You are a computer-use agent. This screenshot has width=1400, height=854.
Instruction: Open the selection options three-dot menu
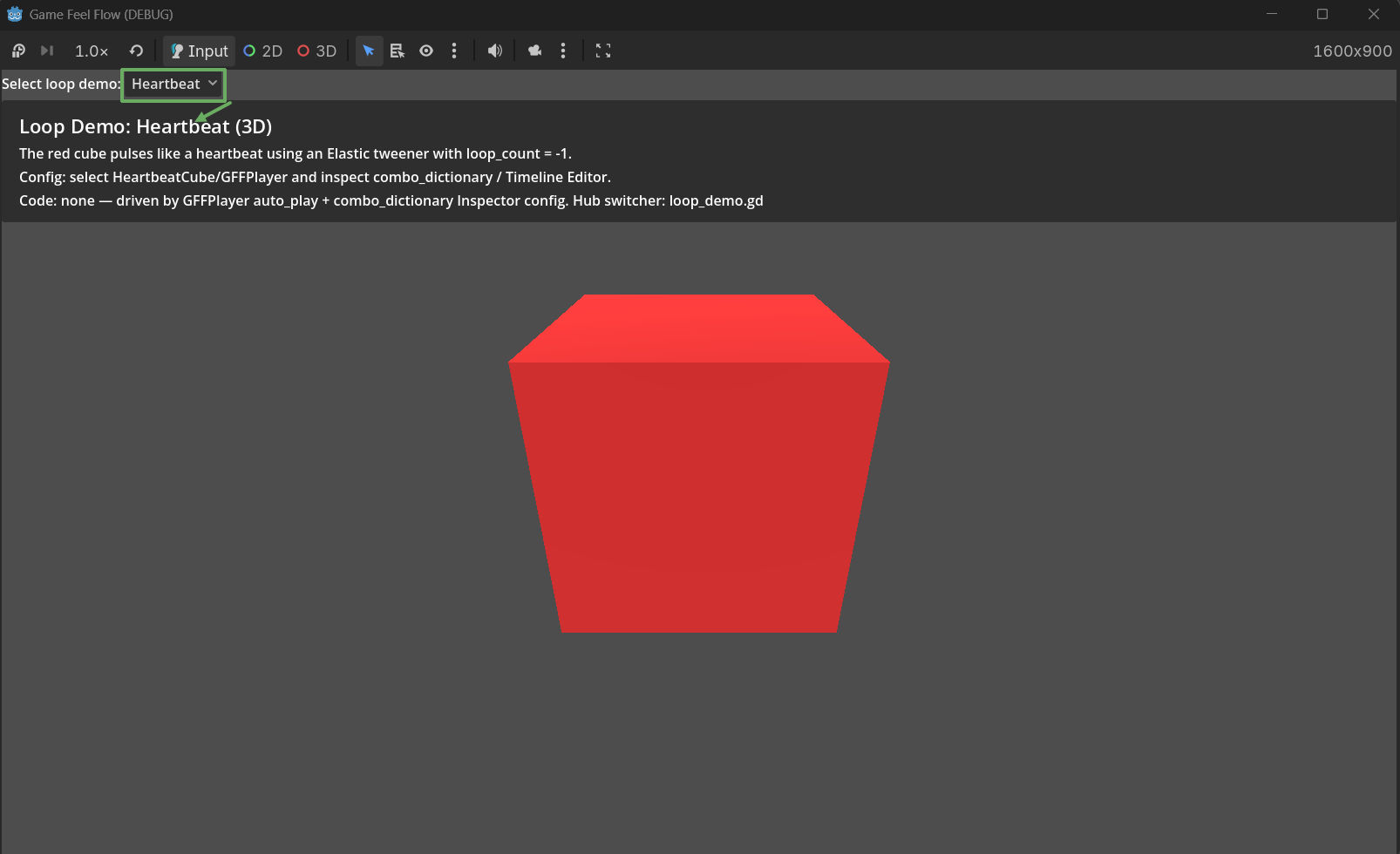point(454,51)
